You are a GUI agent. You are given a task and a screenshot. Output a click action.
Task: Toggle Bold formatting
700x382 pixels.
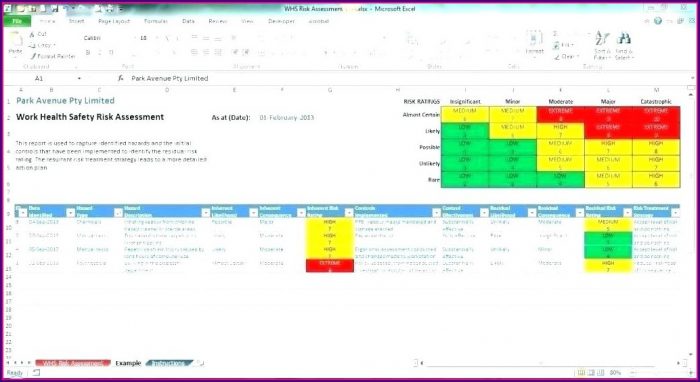(88, 52)
